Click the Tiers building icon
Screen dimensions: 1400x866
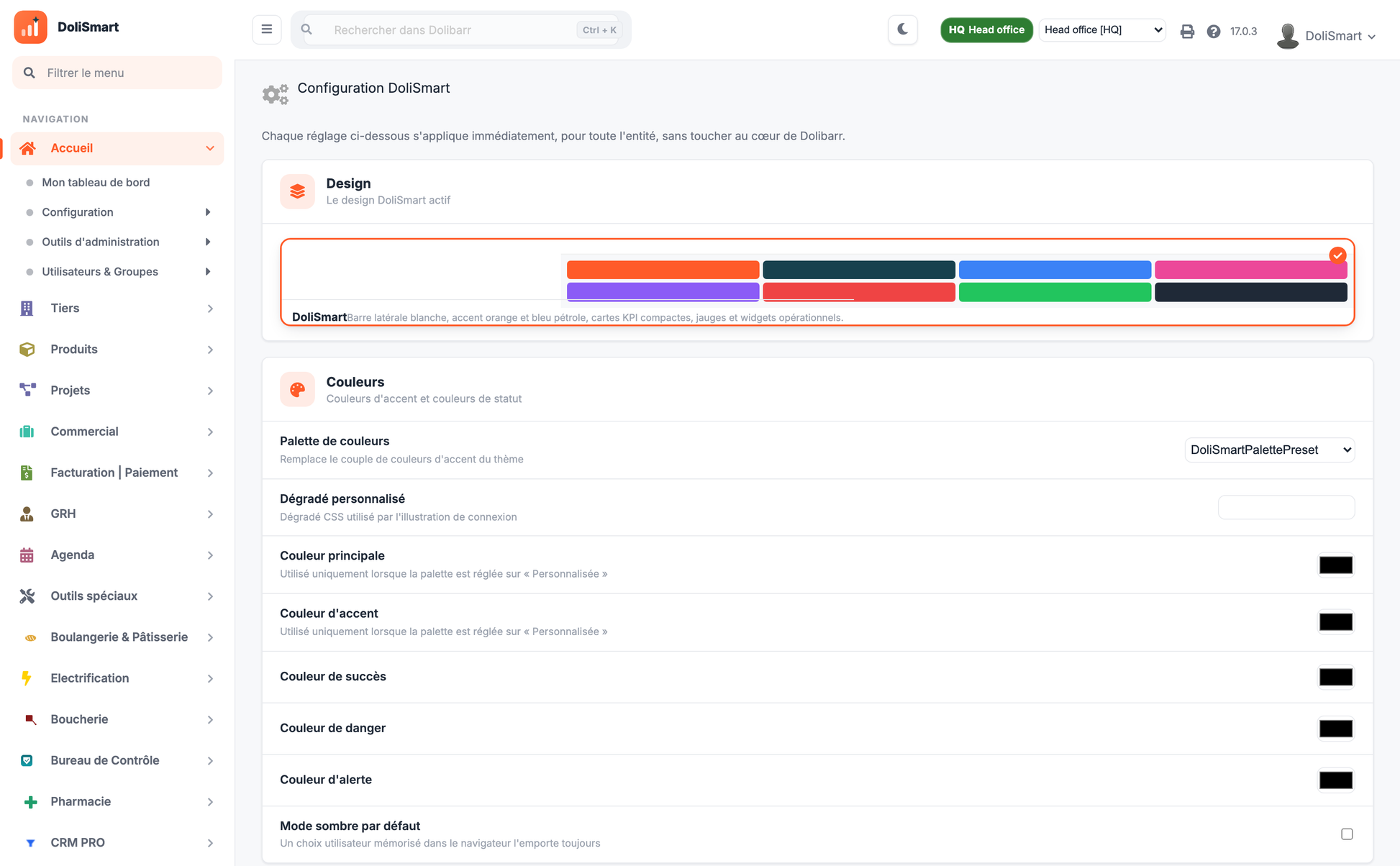tap(27, 308)
